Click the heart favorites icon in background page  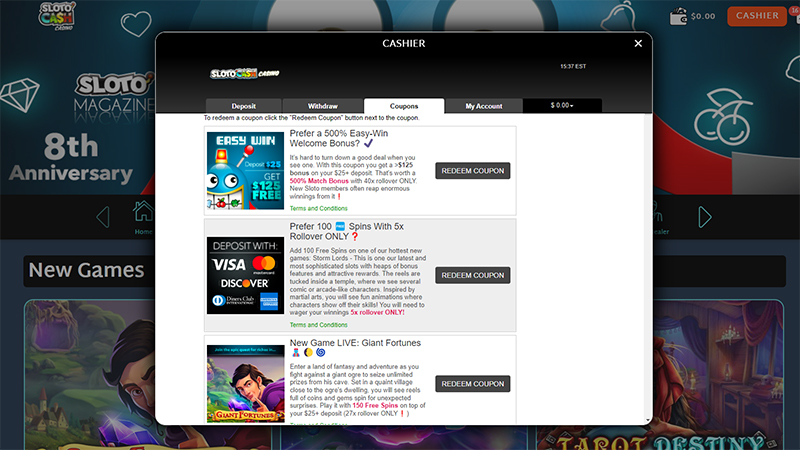point(136,23)
